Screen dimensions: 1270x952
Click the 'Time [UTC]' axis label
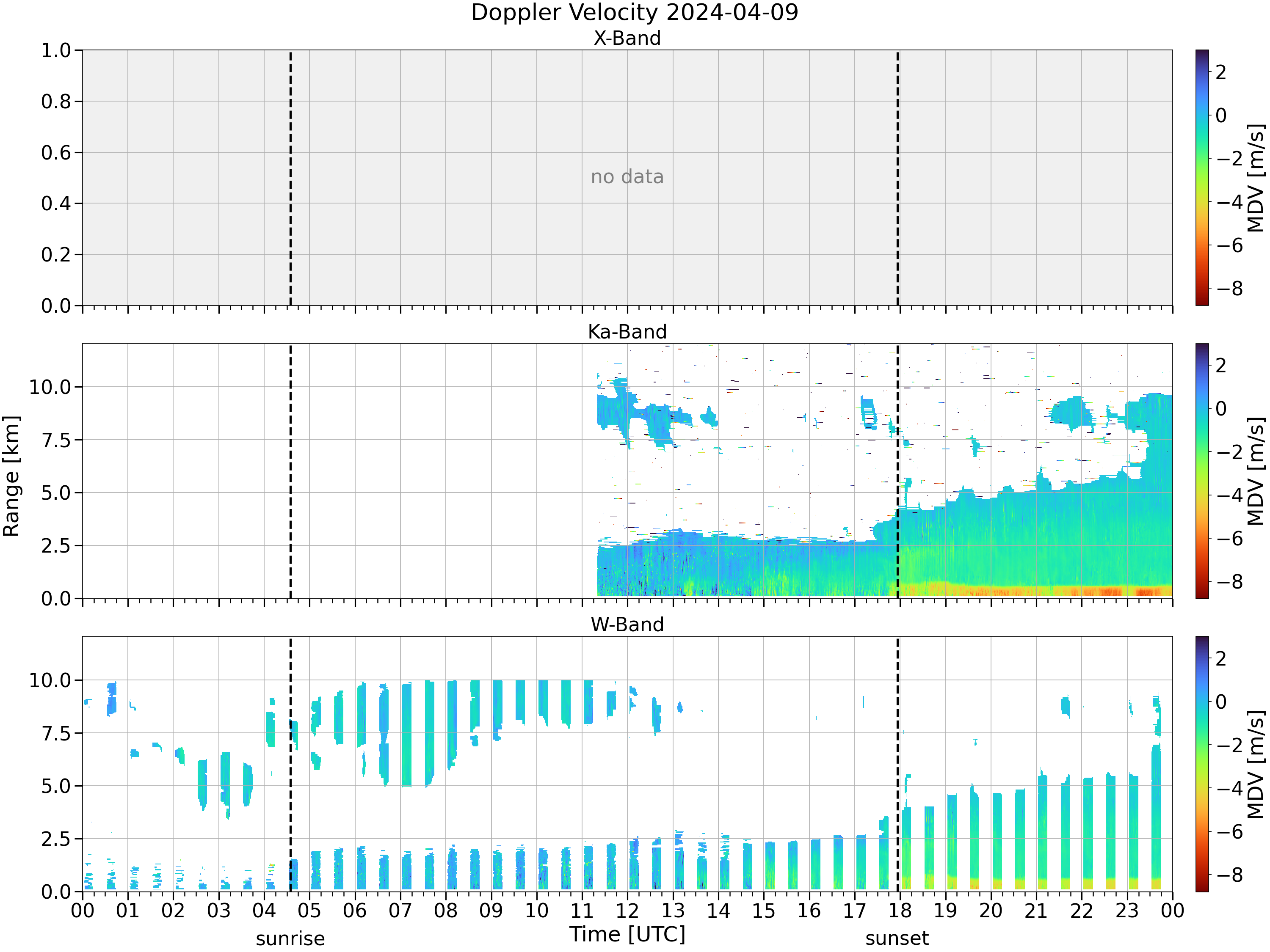627,934
